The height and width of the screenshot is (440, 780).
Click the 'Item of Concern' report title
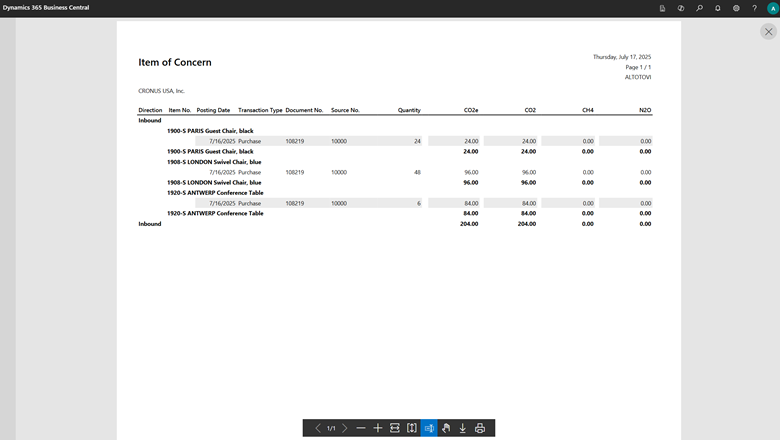175,62
